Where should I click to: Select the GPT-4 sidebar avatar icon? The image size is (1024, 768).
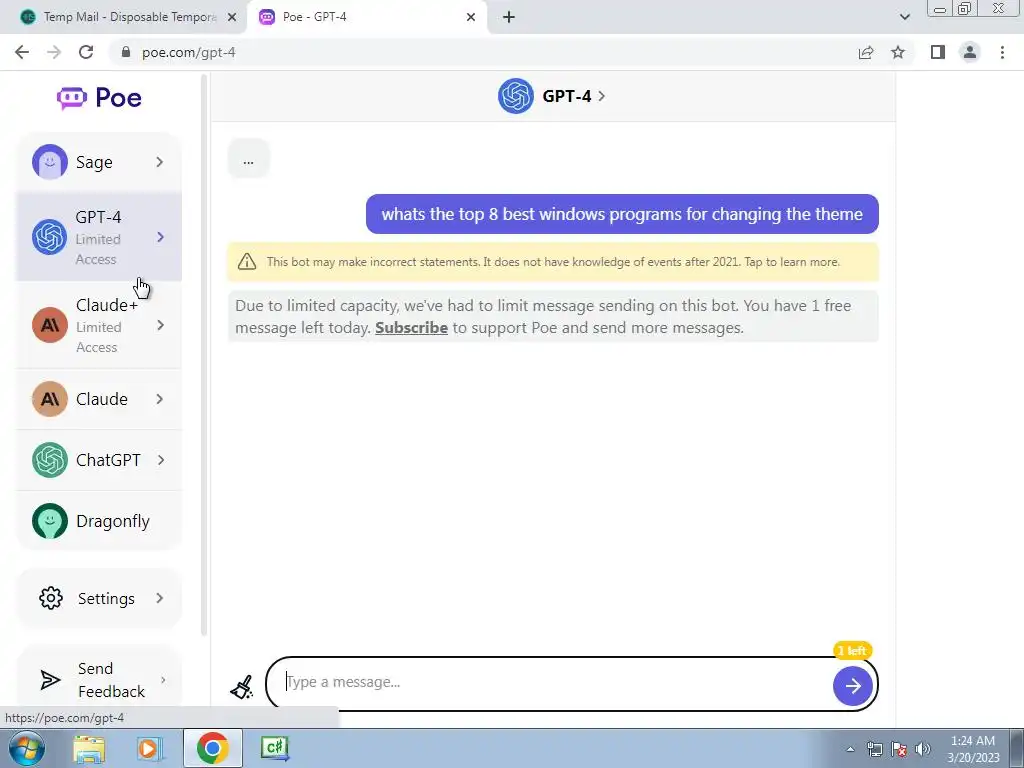(50, 237)
